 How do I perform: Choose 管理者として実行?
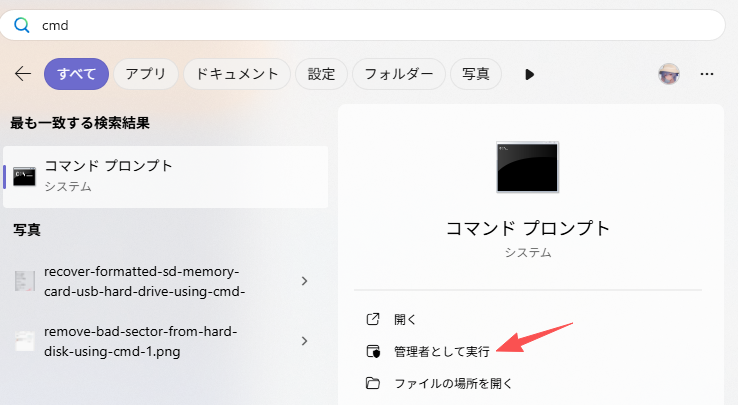pyautogui.click(x=441, y=352)
